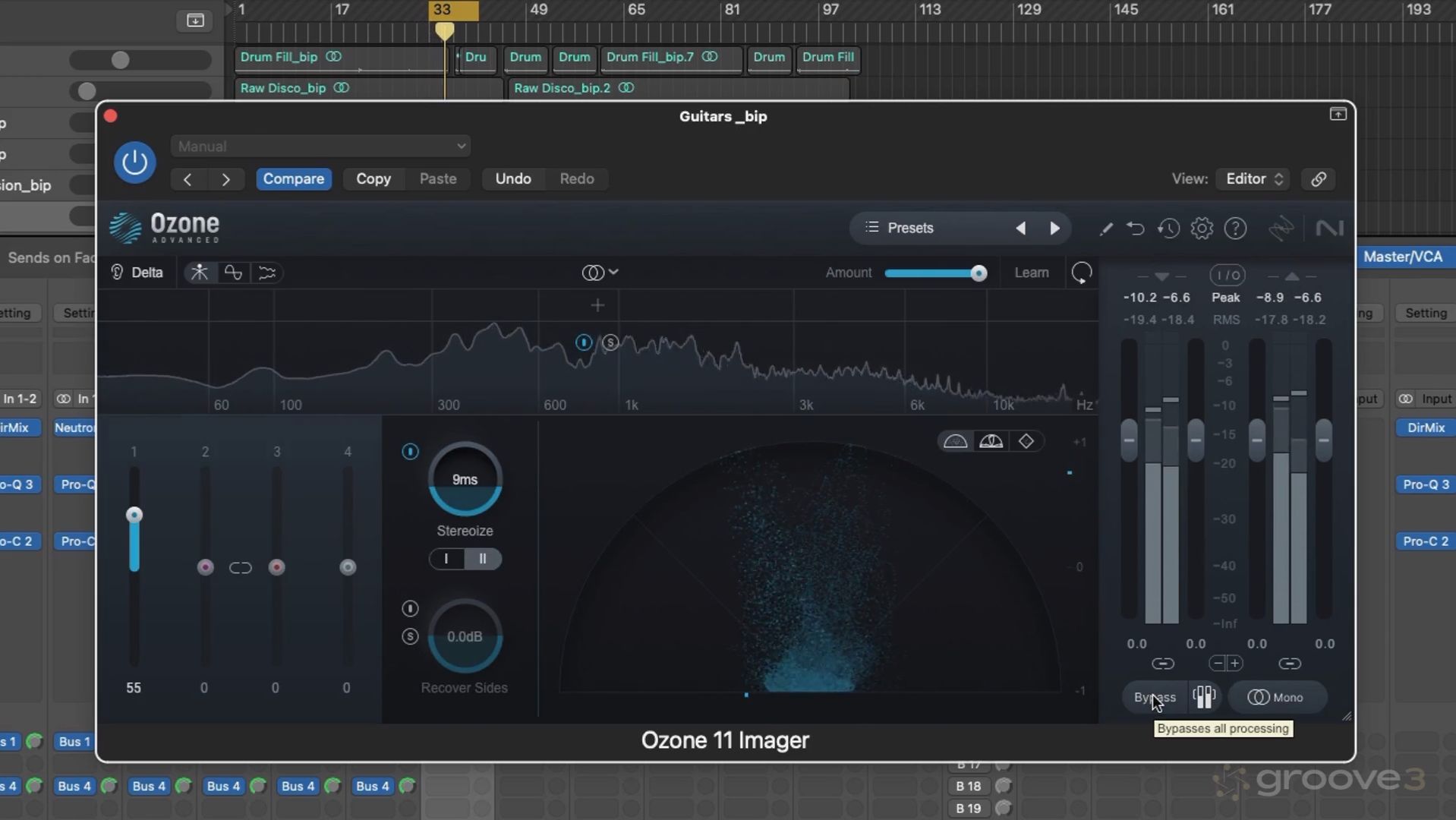Click the Ozone undo arrow icon
This screenshot has width=1456, height=820.
coord(1136,229)
